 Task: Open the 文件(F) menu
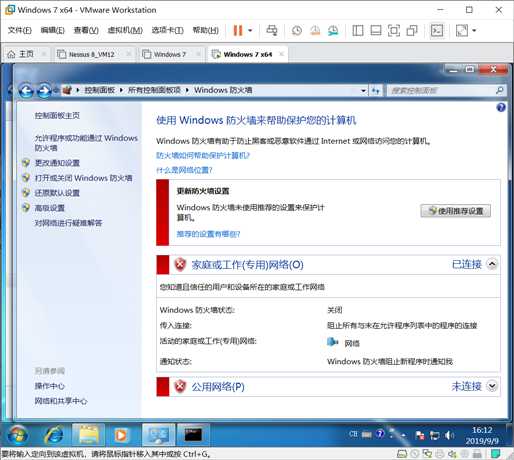point(20,30)
